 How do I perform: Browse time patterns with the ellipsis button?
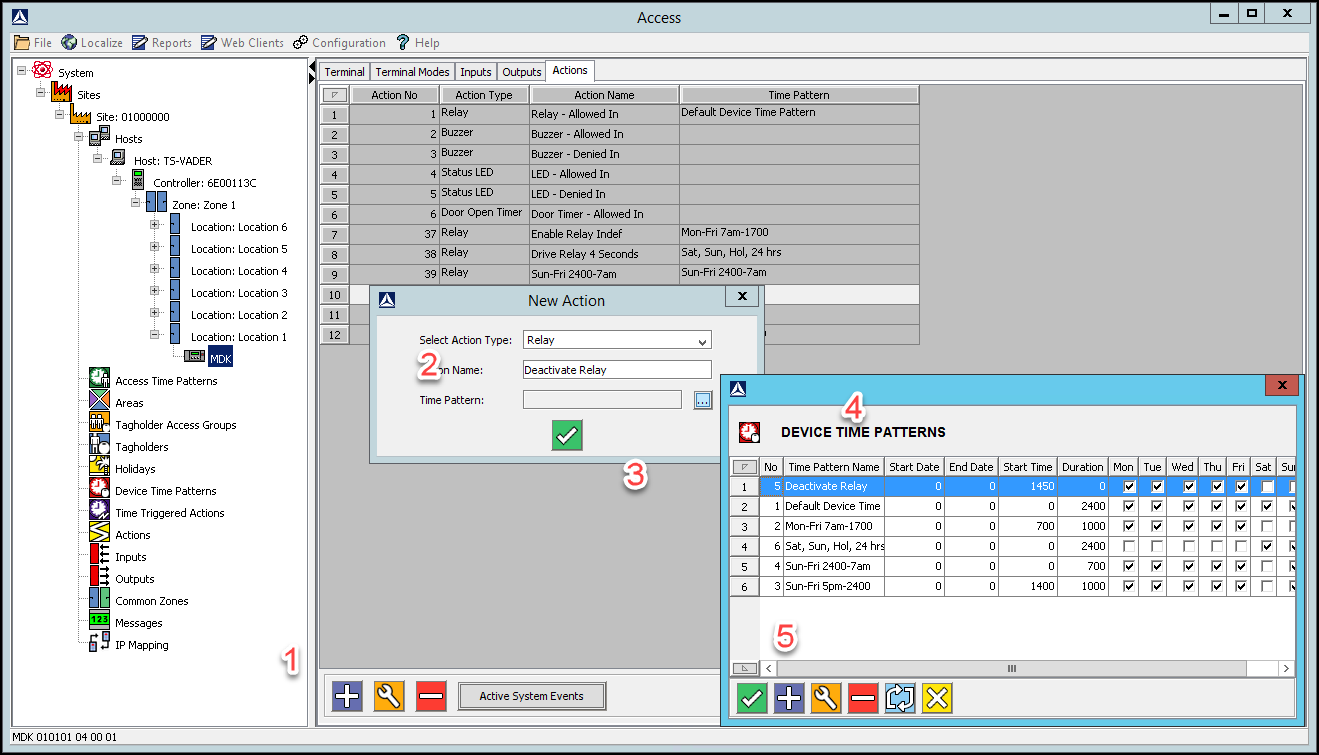(703, 400)
